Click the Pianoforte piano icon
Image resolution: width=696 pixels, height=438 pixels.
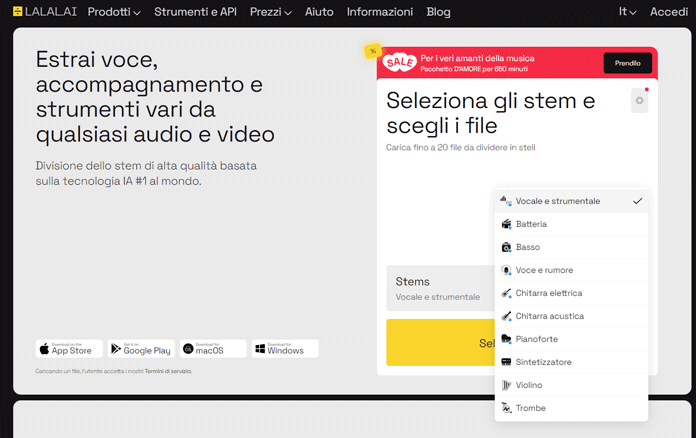pos(506,339)
